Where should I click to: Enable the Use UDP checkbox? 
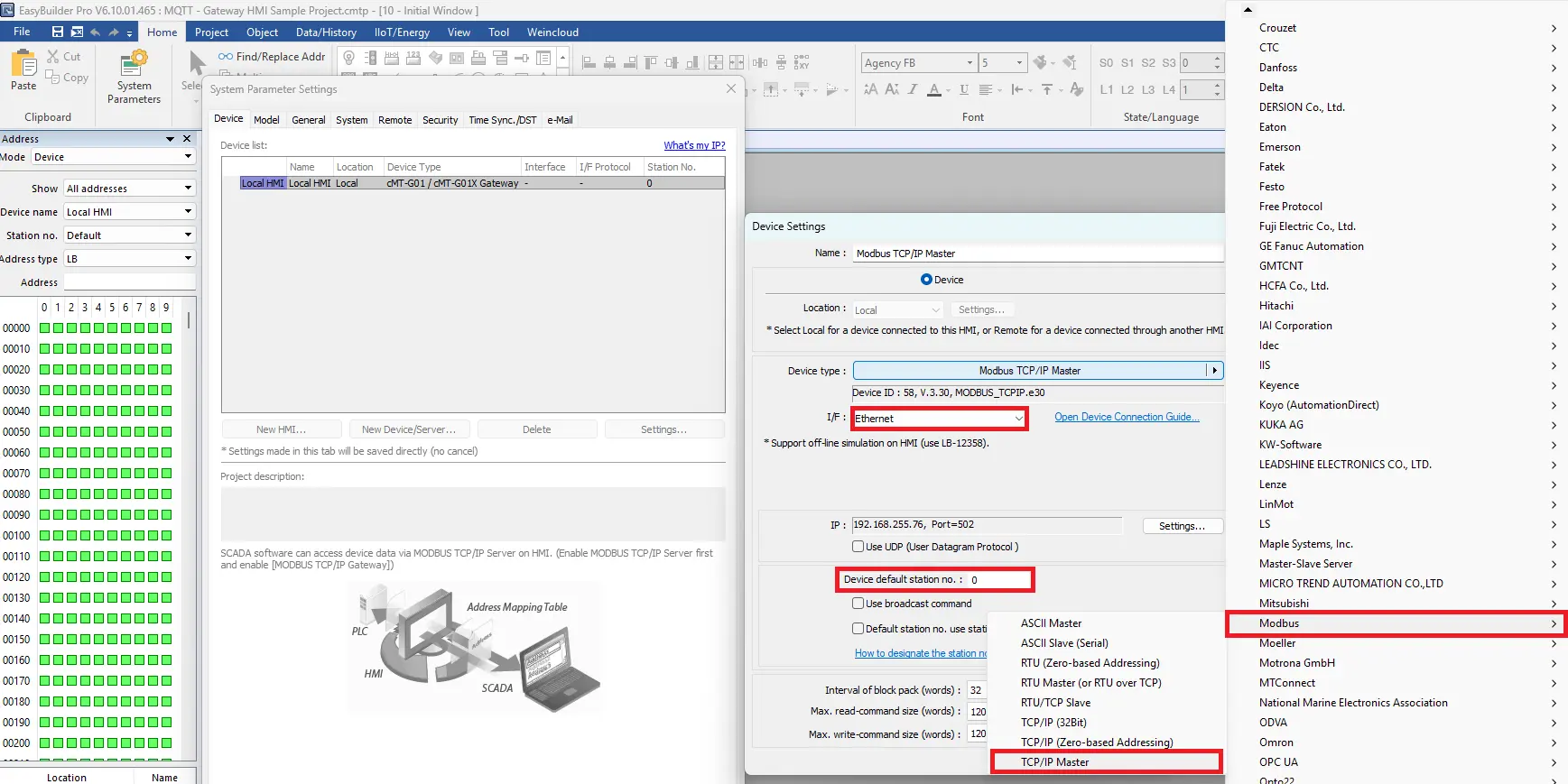coord(858,547)
